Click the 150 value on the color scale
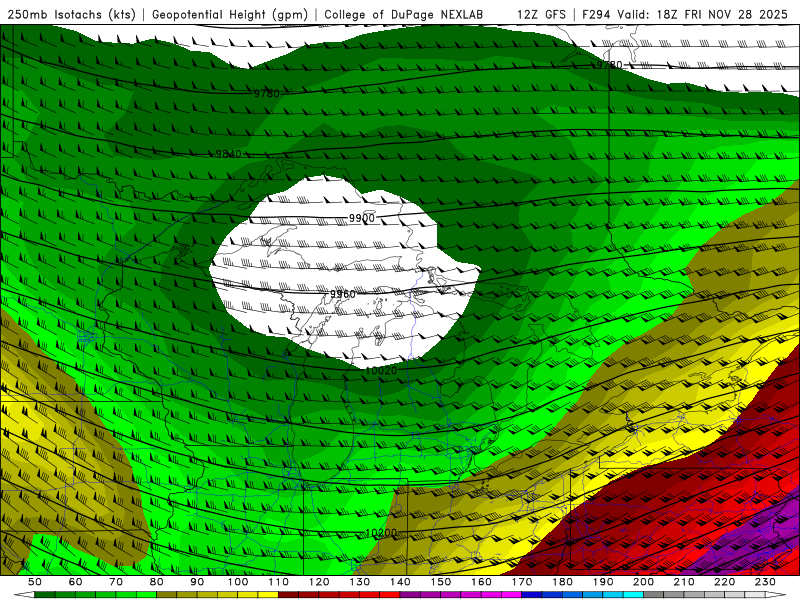 click(440, 582)
